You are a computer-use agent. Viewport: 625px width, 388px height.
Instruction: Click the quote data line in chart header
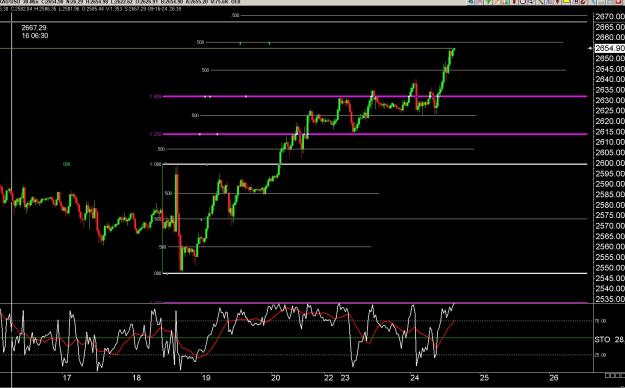click(x=91, y=8)
